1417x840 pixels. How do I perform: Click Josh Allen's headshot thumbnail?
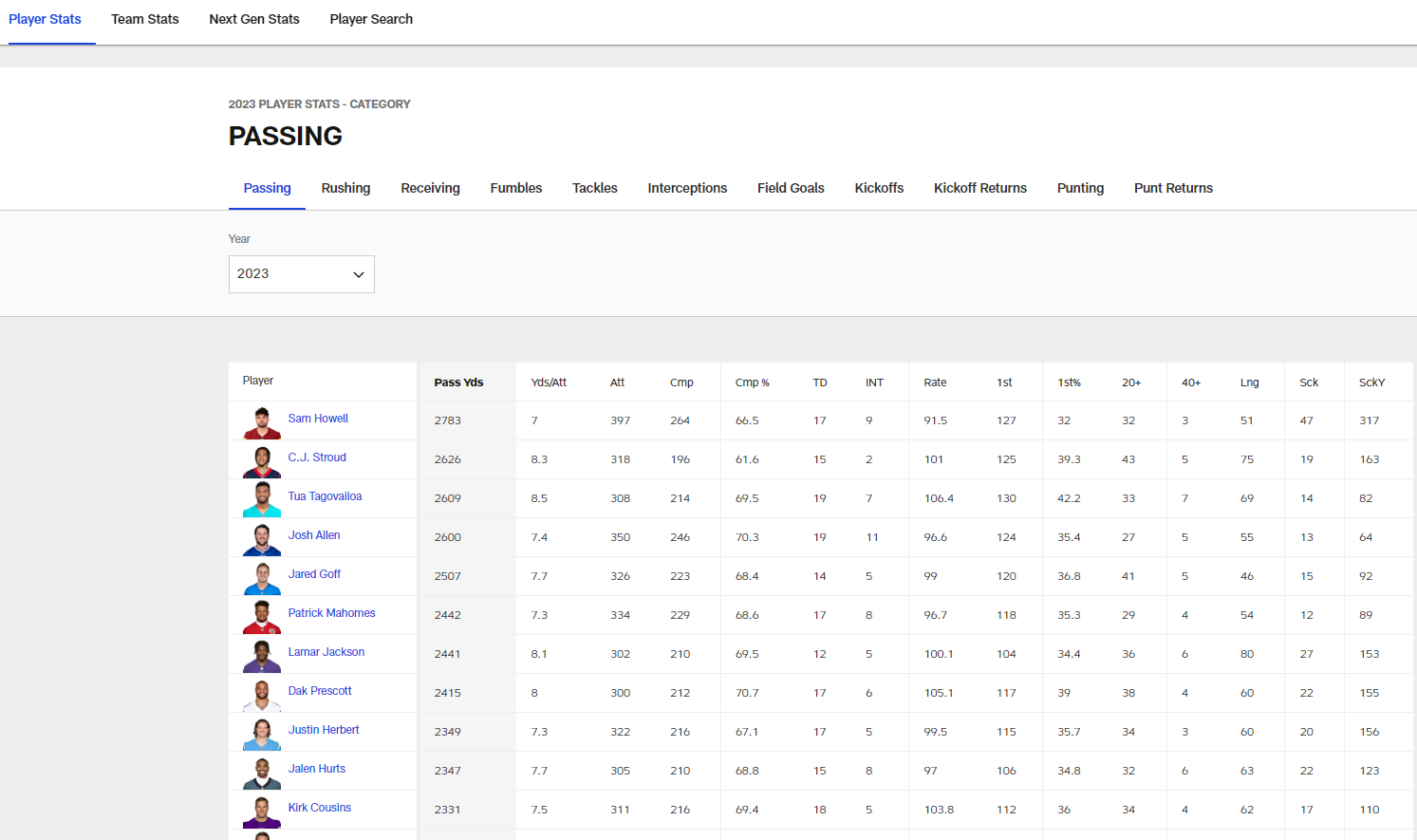261,539
